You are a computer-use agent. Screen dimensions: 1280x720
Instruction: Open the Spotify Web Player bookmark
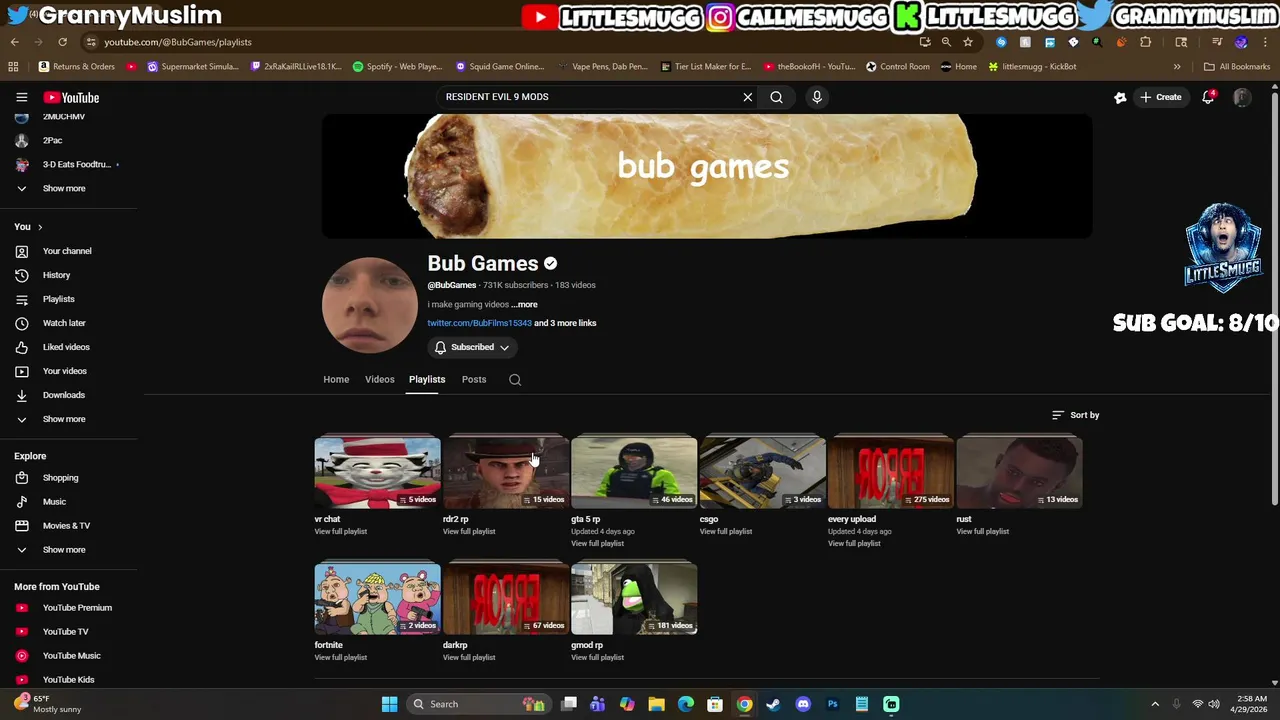[397, 66]
